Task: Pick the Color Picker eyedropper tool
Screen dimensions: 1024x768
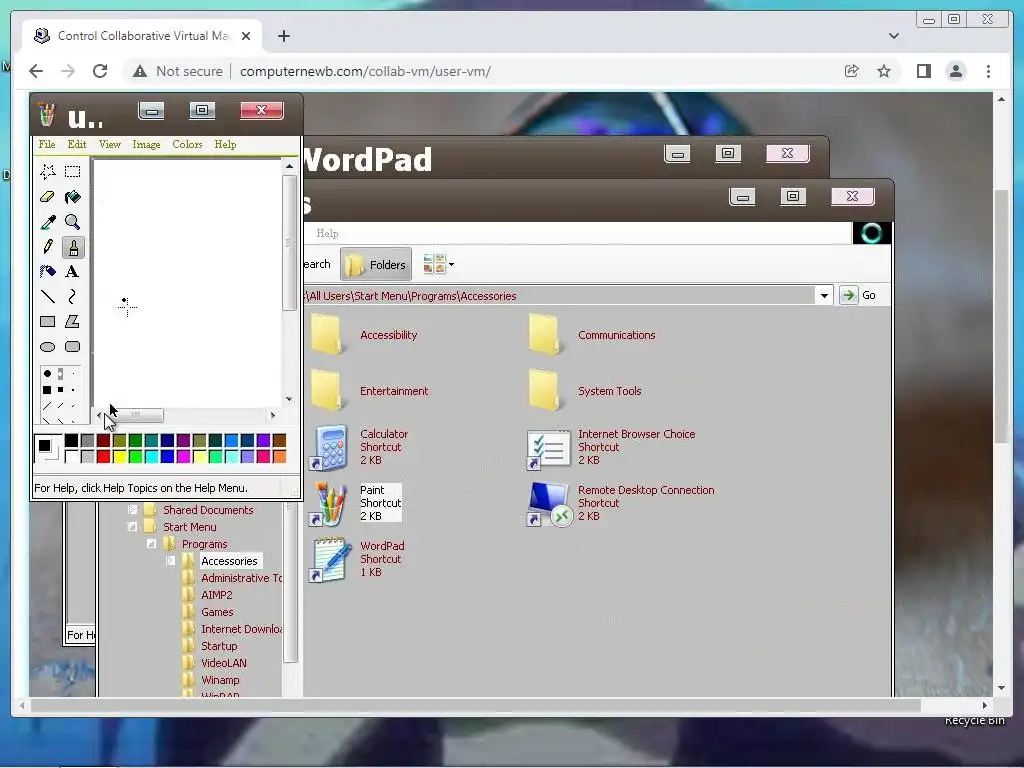Action: coord(48,222)
